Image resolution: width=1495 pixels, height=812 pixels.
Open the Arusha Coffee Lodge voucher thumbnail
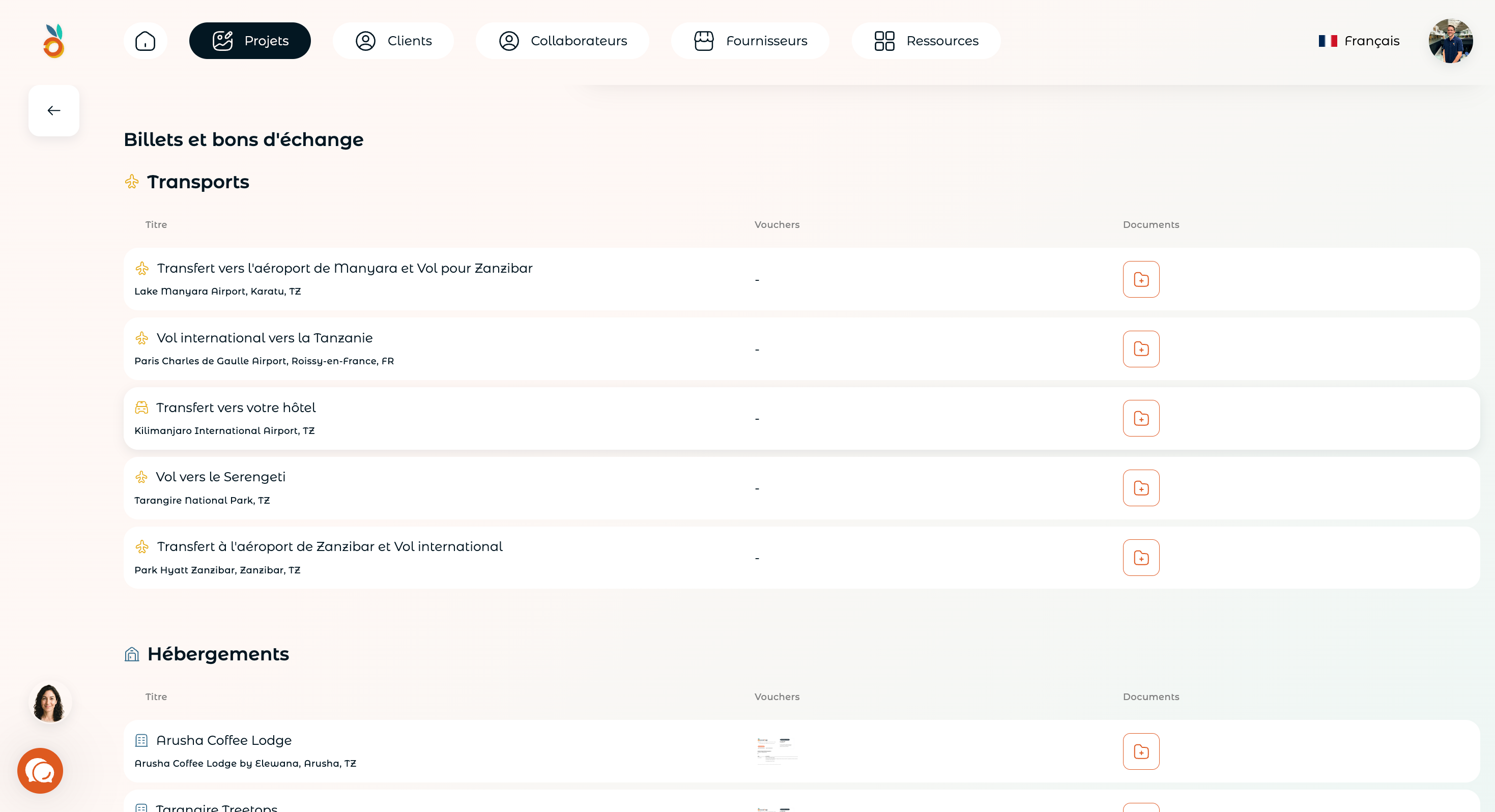[777, 751]
